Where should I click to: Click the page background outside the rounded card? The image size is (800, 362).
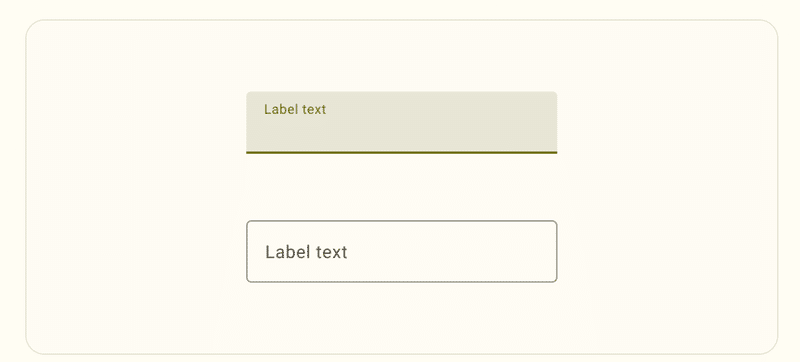[x=402, y=9]
